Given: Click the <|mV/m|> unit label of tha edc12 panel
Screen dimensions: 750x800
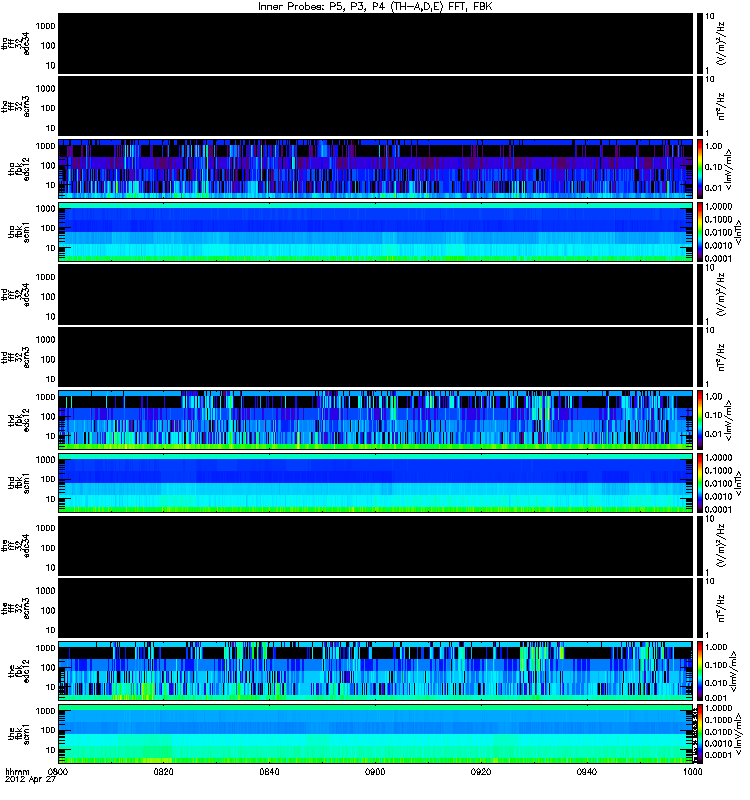Looking at the screenshot, I should coord(729,168).
